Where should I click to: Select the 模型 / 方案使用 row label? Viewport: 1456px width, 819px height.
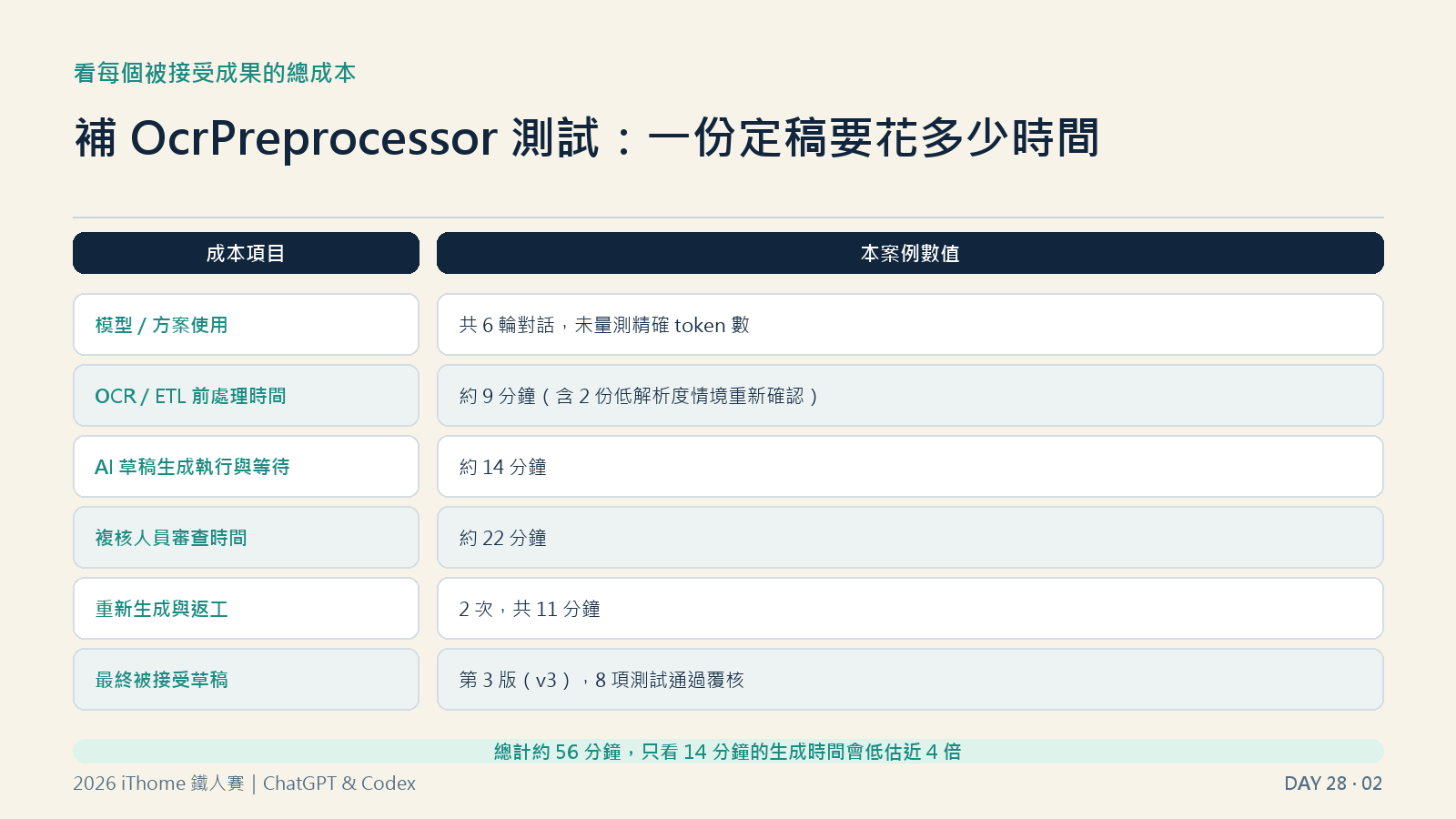246,325
